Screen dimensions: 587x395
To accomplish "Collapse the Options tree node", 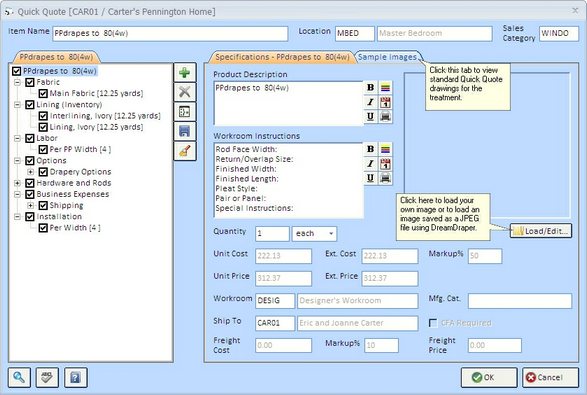I will 17,161.
